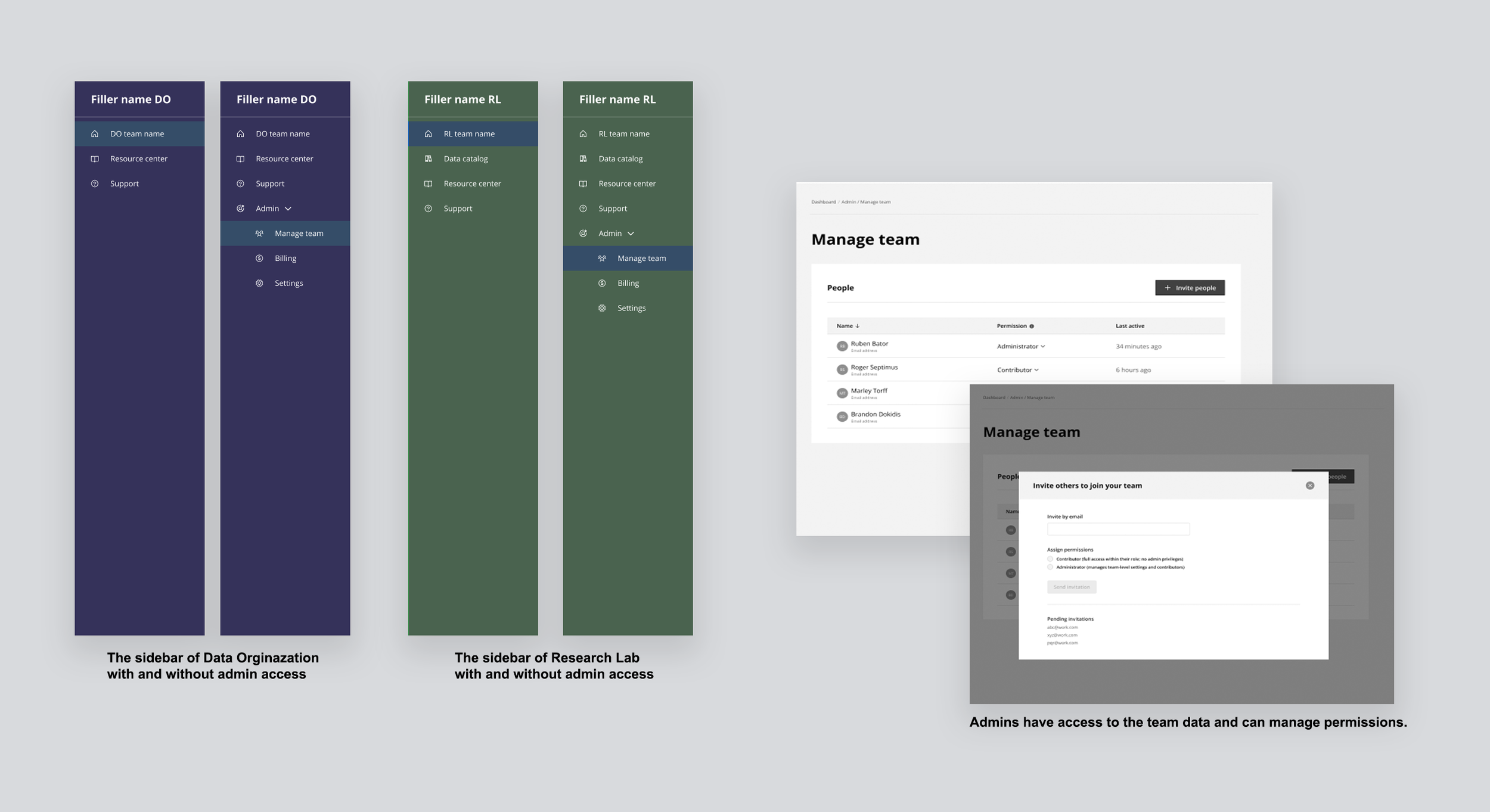The image size is (1490, 812).
Task: Click Settings gear icon in purple DO sidebar
Action: (x=259, y=284)
